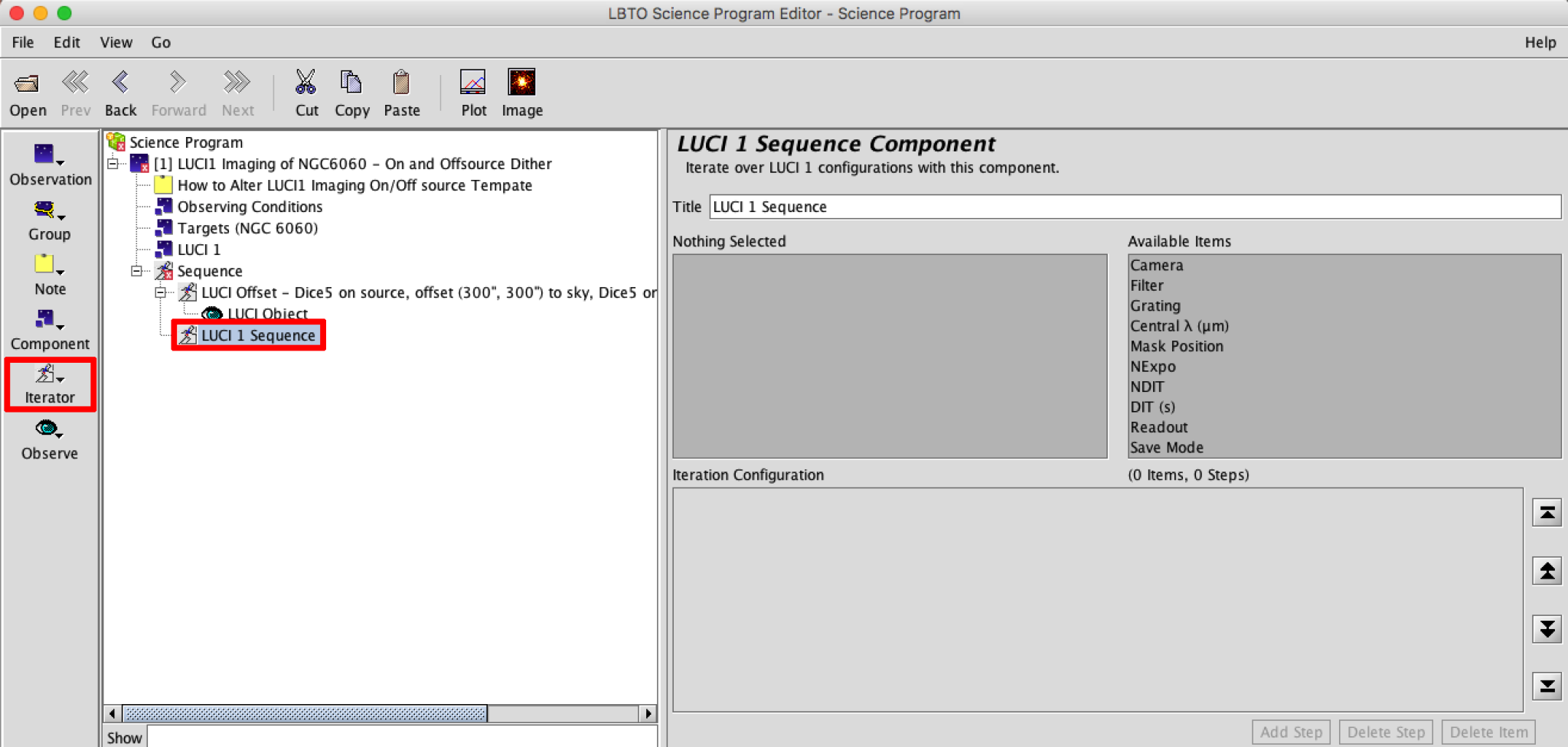Select the LUCI Offset iterator node
The image size is (1568, 747).
point(429,292)
